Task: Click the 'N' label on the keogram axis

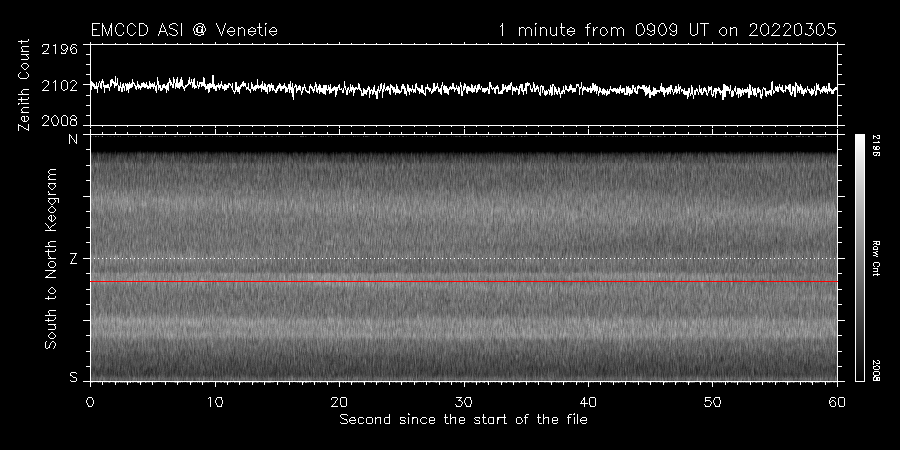Action: (x=73, y=139)
